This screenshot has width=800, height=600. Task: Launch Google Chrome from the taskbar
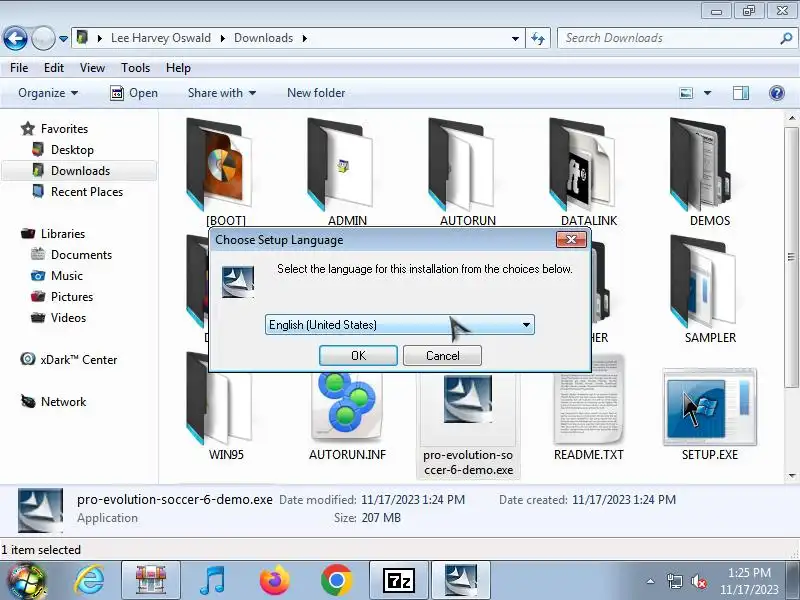336,581
